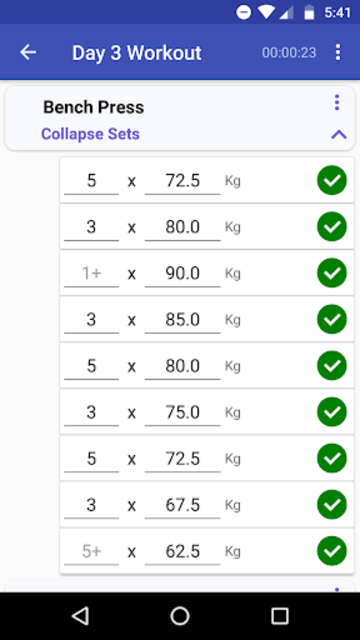Open Recent Apps square button

[x=280, y=616]
